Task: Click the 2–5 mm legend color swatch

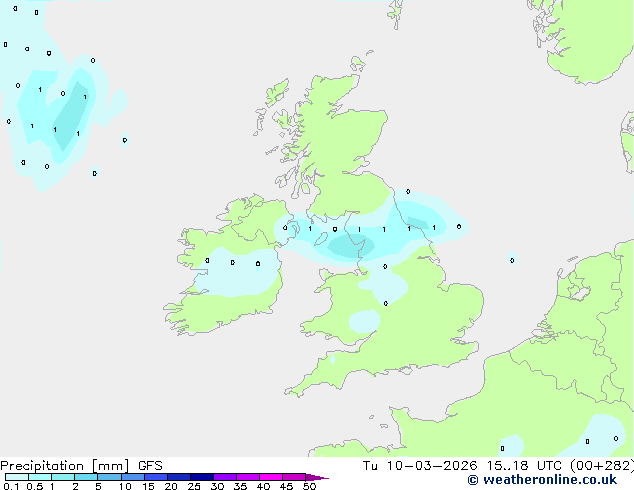Action: [86, 477]
